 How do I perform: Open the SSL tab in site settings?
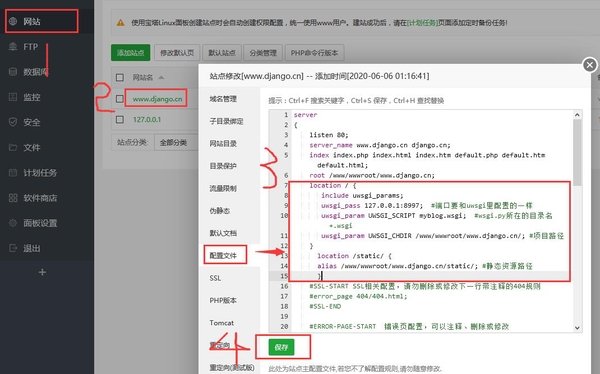coord(215,278)
